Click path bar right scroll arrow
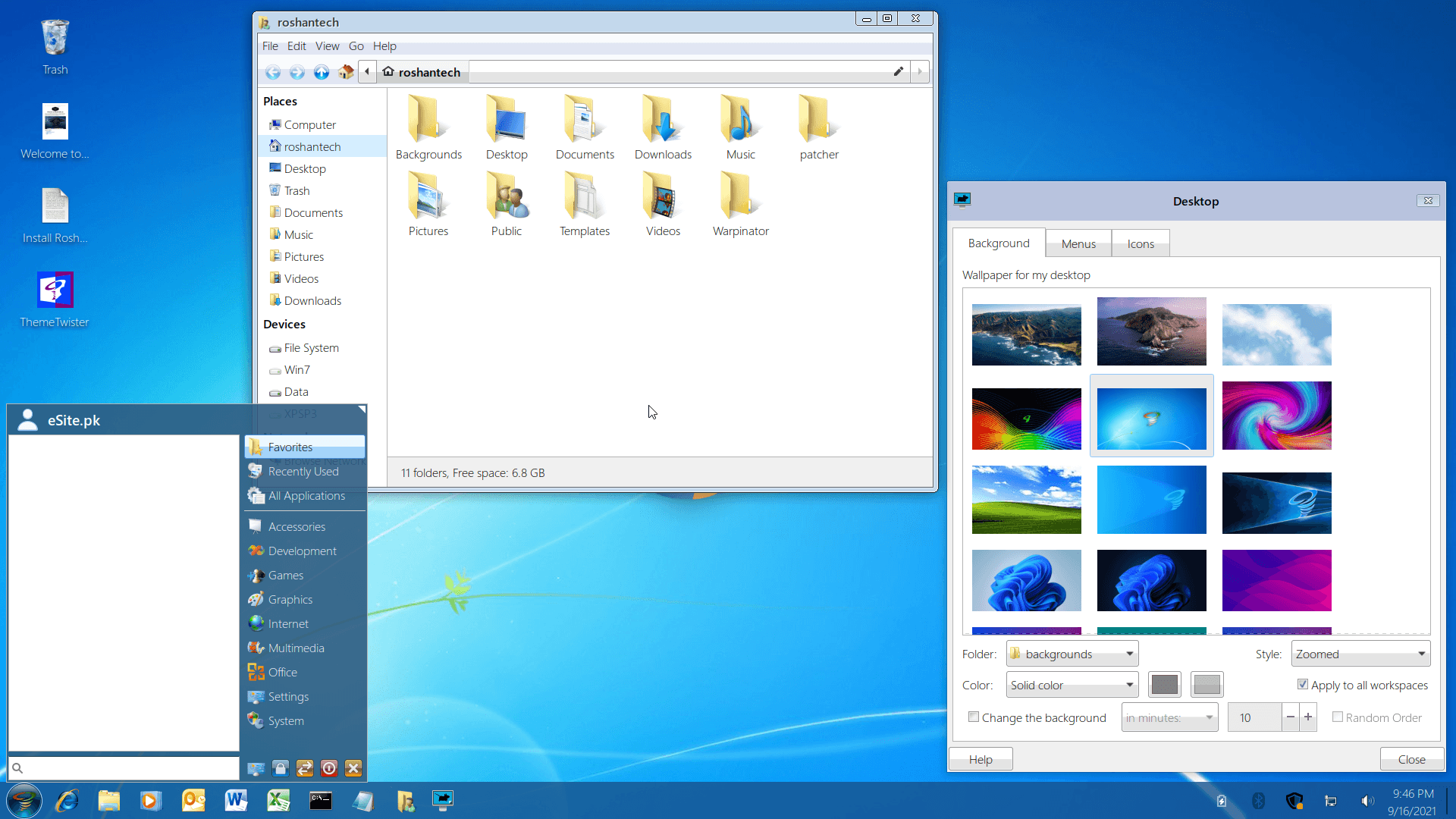Viewport: 1456px width, 819px height. [920, 71]
